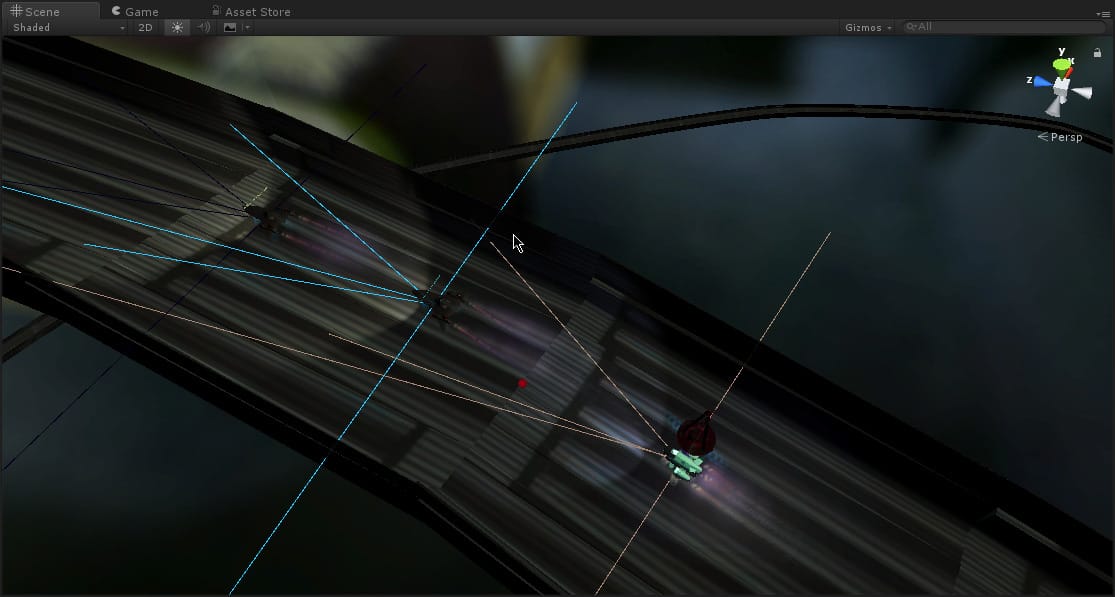1115x597 pixels.
Task: Open the panel options menu icon
Action: click(1103, 13)
